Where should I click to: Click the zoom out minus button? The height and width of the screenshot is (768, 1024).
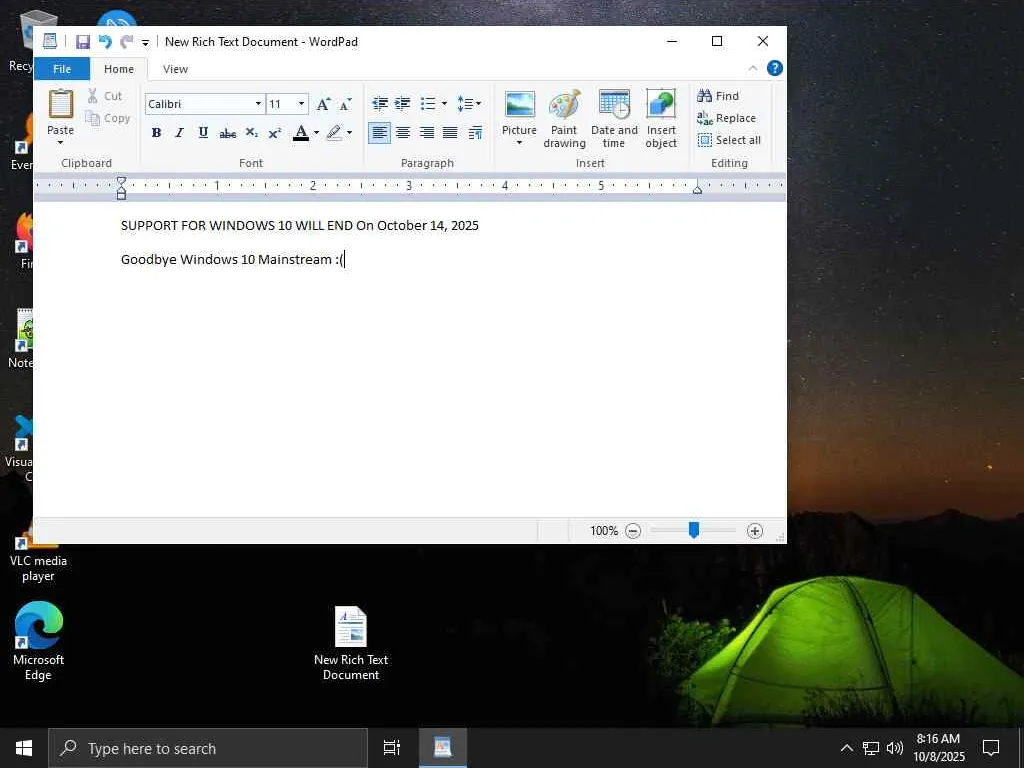pos(633,531)
